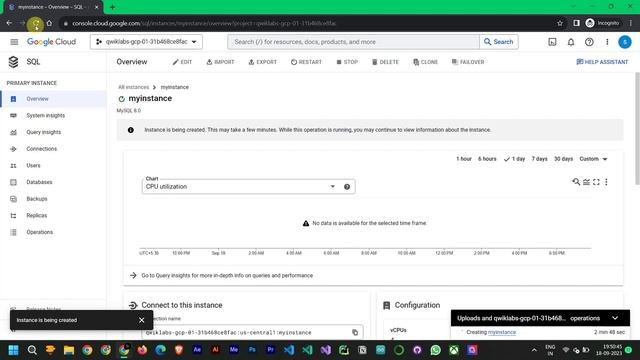Select the 1 hour time range
The image size is (640, 360).
point(464,159)
